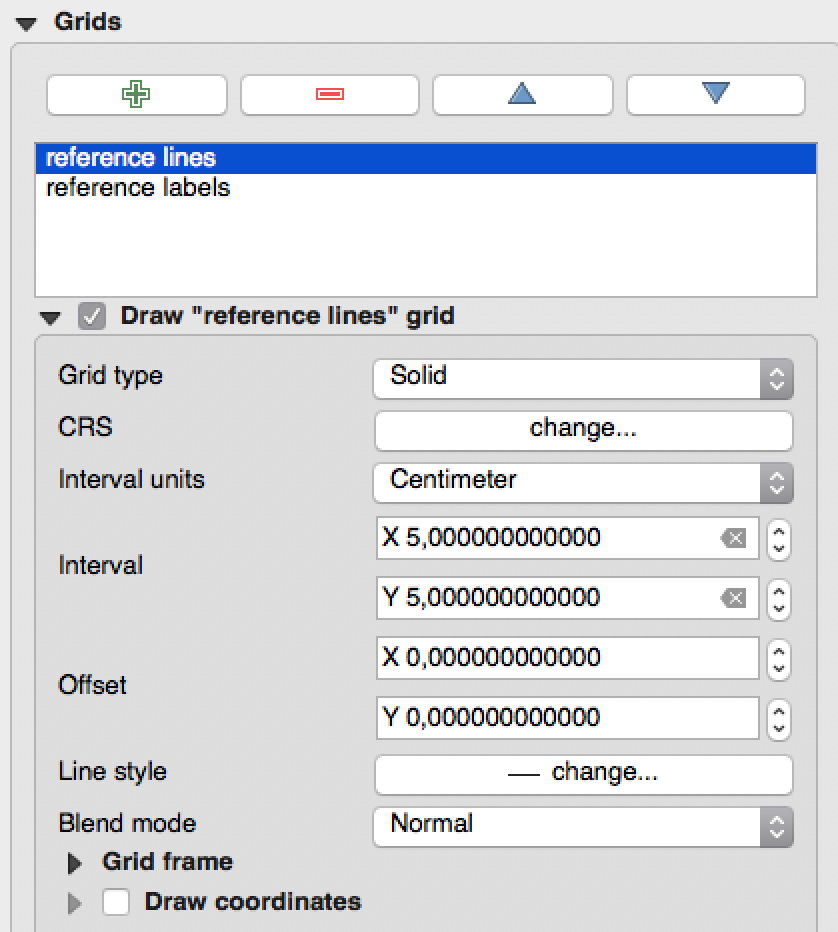Open the Blend mode dropdown
This screenshot has width=838, height=932.
583,825
